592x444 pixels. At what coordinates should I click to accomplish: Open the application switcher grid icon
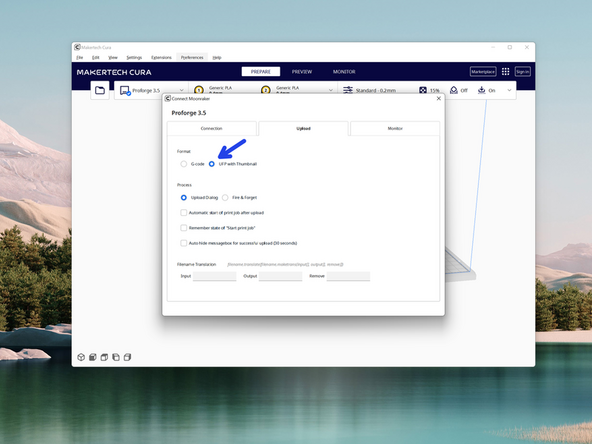506,71
